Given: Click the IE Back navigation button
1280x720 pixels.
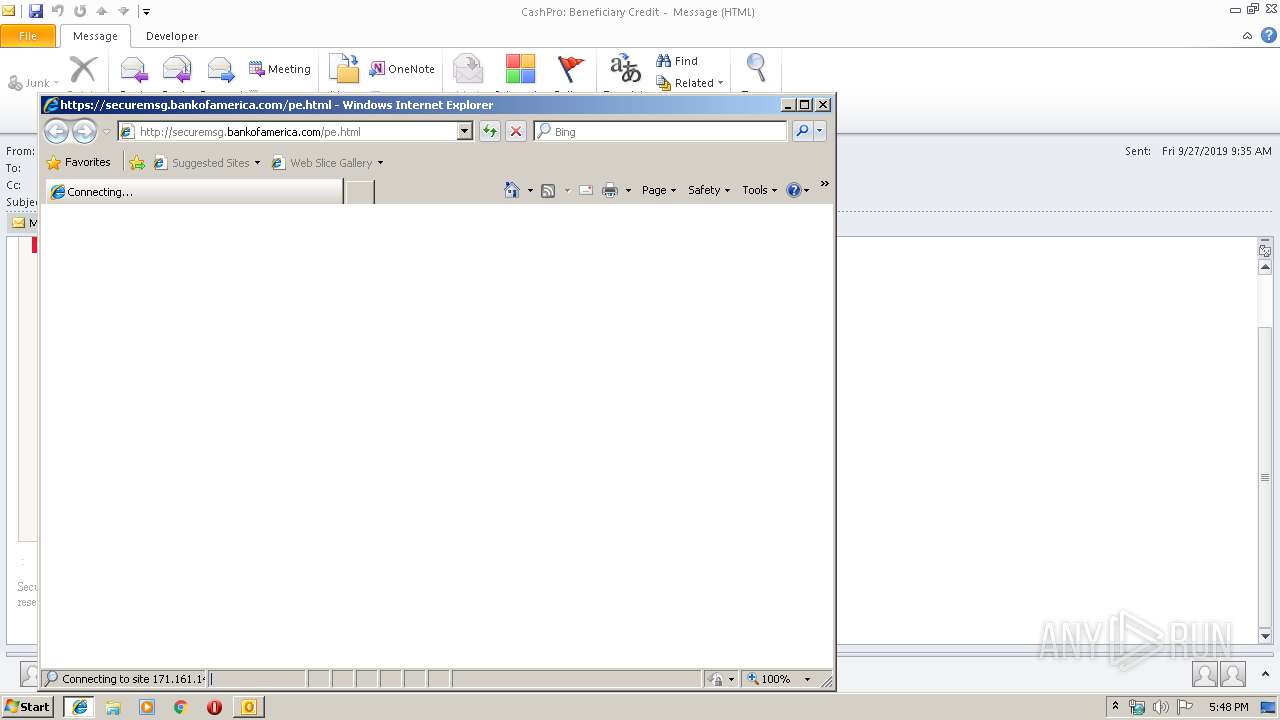Looking at the screenshot, I should (57, 131).
